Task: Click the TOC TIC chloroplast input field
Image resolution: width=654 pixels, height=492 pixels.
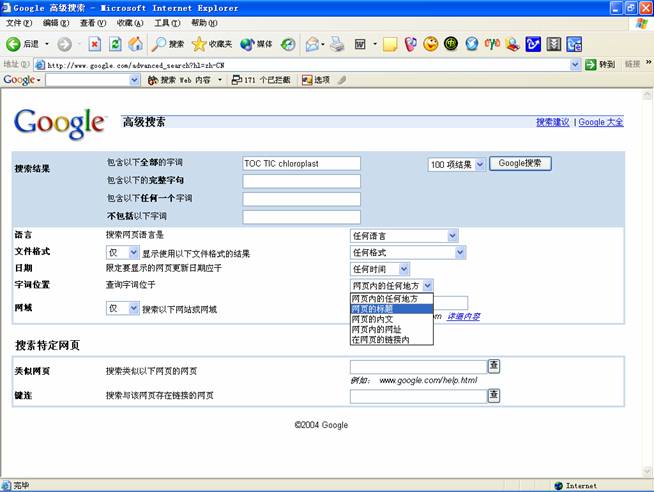Action: pyautogui.click(x=301, y=163)
